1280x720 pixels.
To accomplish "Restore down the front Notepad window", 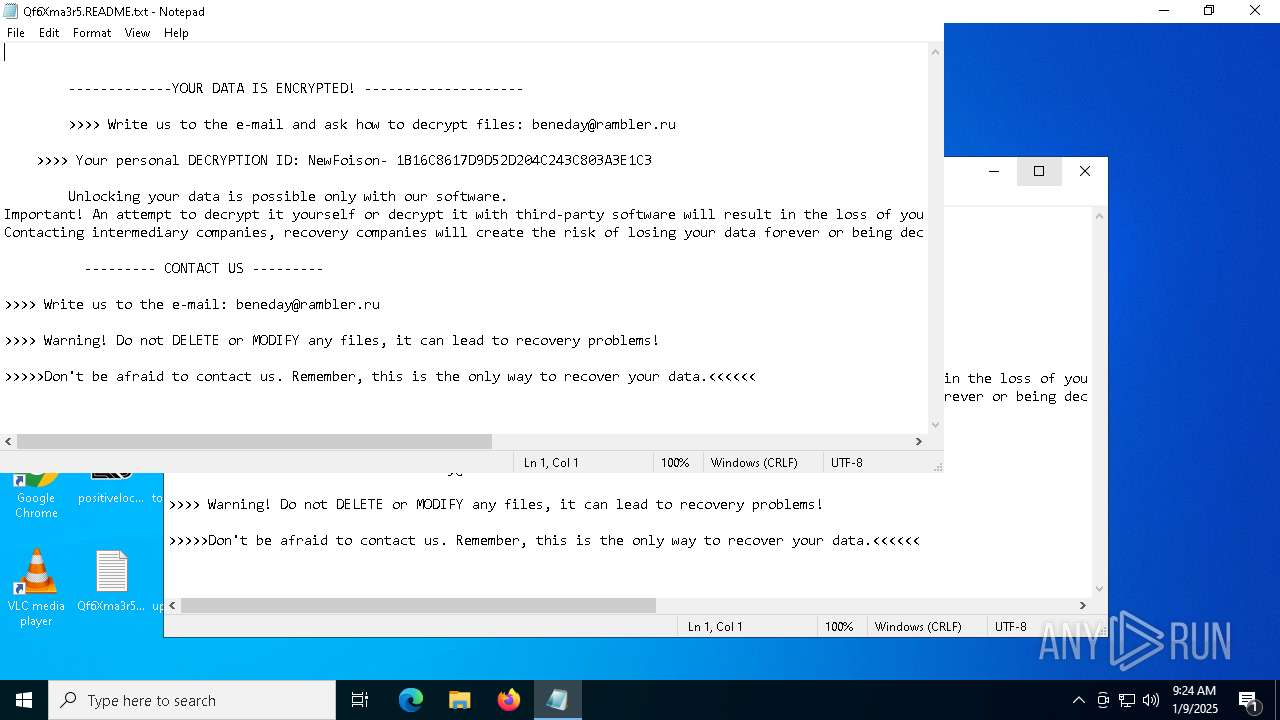I will [1208, 11].
